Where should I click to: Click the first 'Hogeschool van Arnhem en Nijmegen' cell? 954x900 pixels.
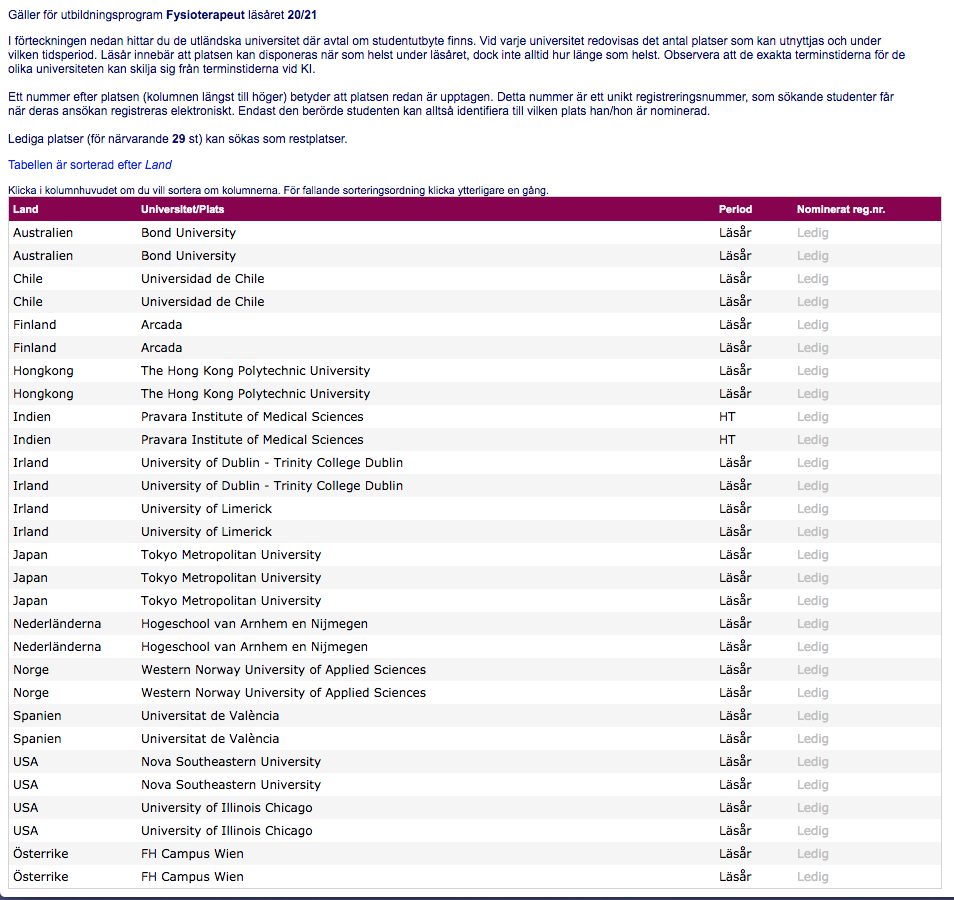point(254,624)
